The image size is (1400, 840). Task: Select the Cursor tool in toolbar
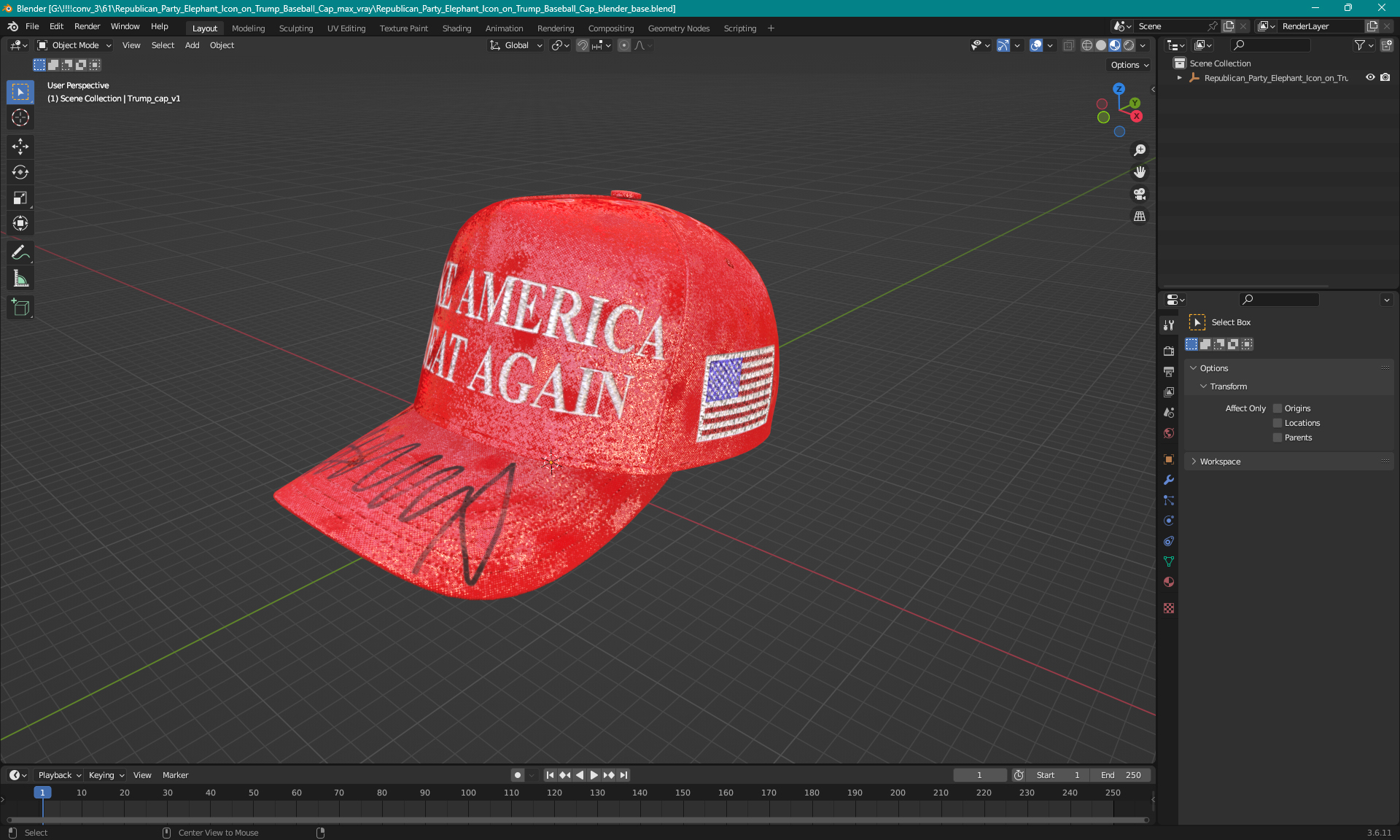click(20, 117)
